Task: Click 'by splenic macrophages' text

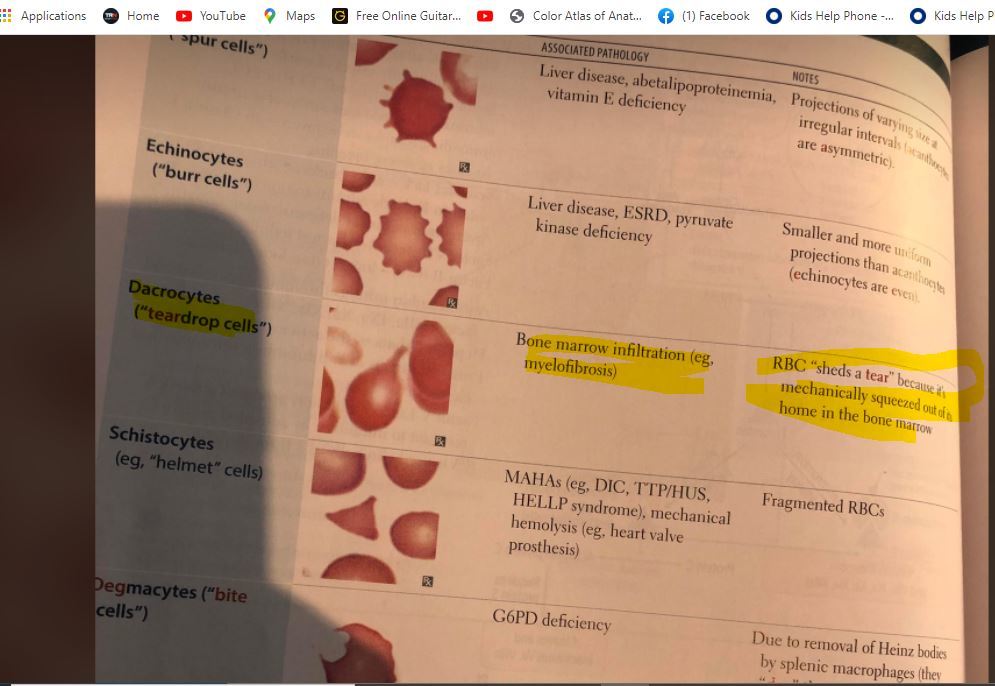Action: [838, 666]
